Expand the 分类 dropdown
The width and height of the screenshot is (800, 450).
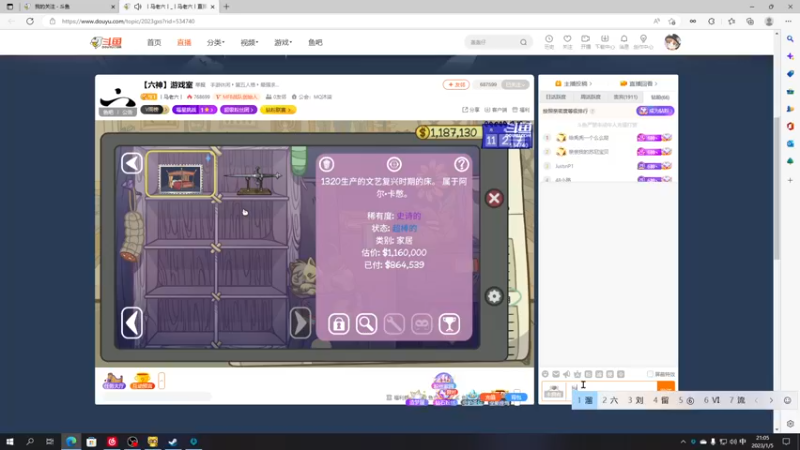(216, 42)
